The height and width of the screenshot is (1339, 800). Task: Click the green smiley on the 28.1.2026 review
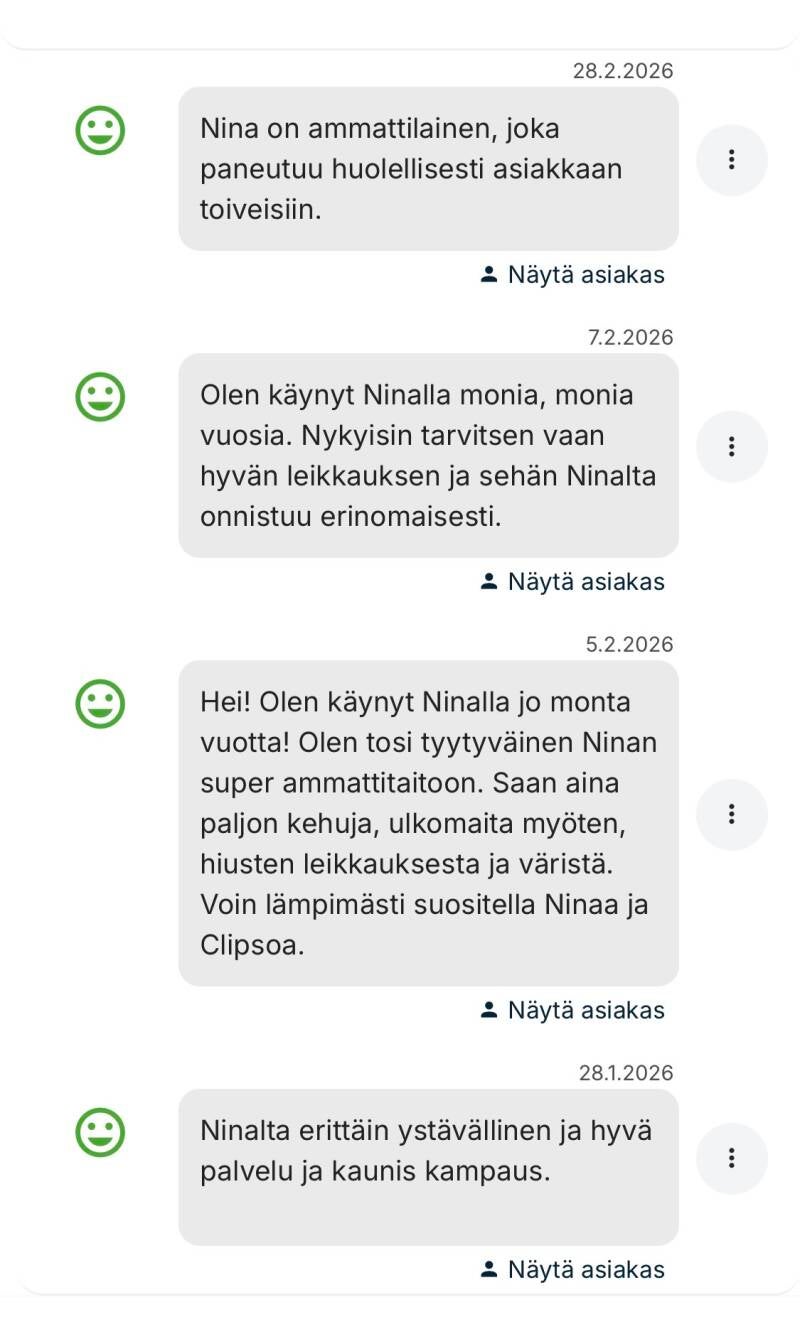coord(101,1133)
